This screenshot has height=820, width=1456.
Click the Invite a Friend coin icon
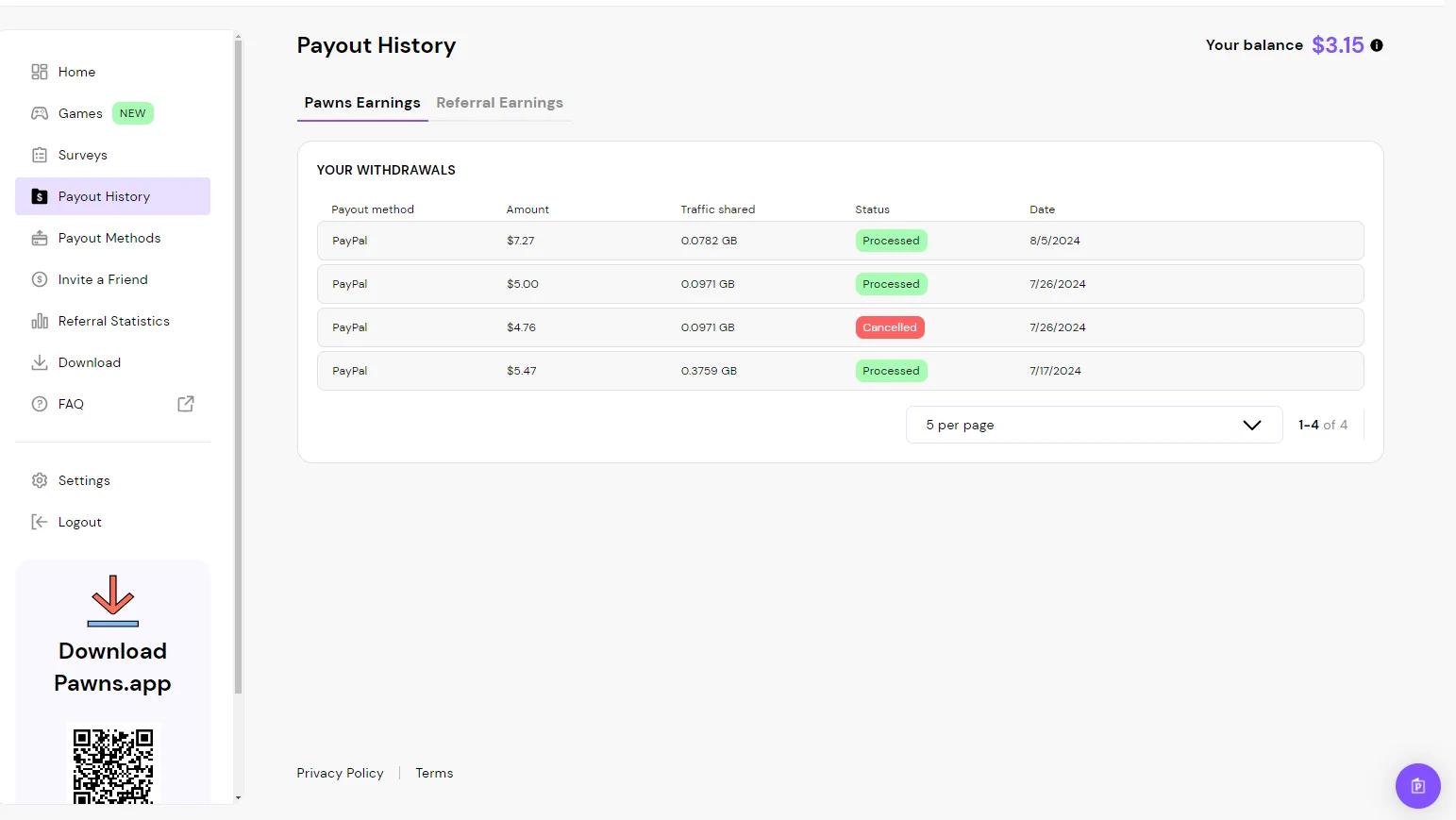pos(40,279)
